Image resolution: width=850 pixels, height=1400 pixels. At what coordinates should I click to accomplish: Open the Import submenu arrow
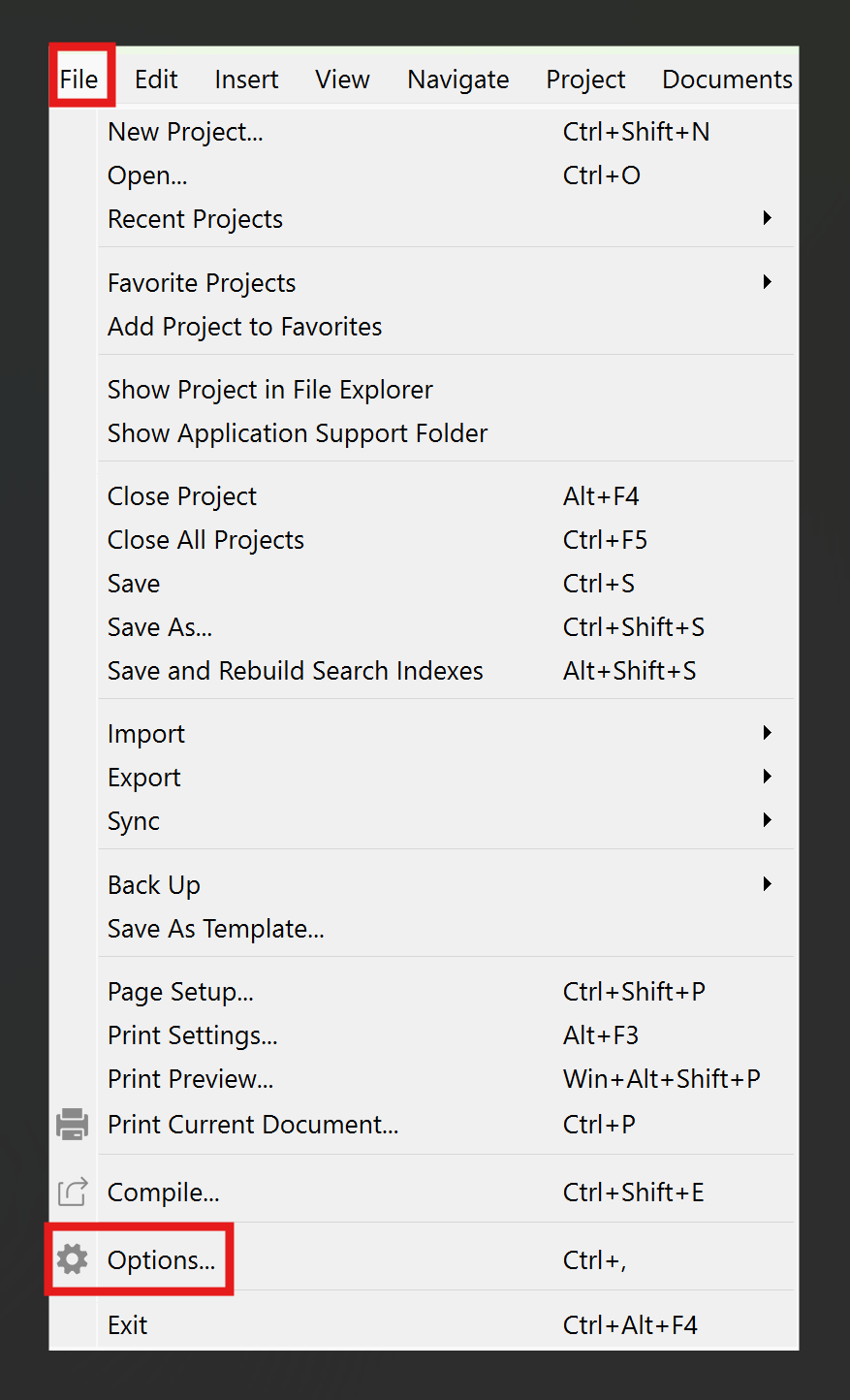tap(767, 733)
